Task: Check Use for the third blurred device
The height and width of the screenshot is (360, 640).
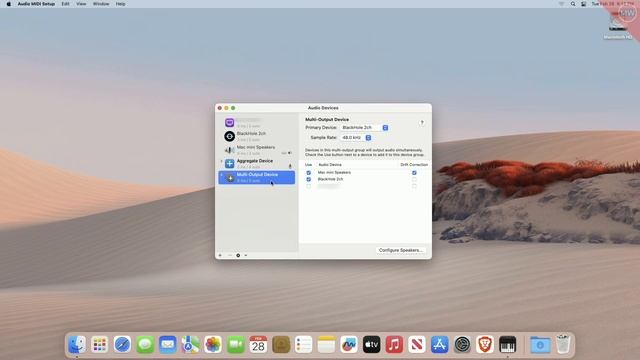Action: pos(309,186)
